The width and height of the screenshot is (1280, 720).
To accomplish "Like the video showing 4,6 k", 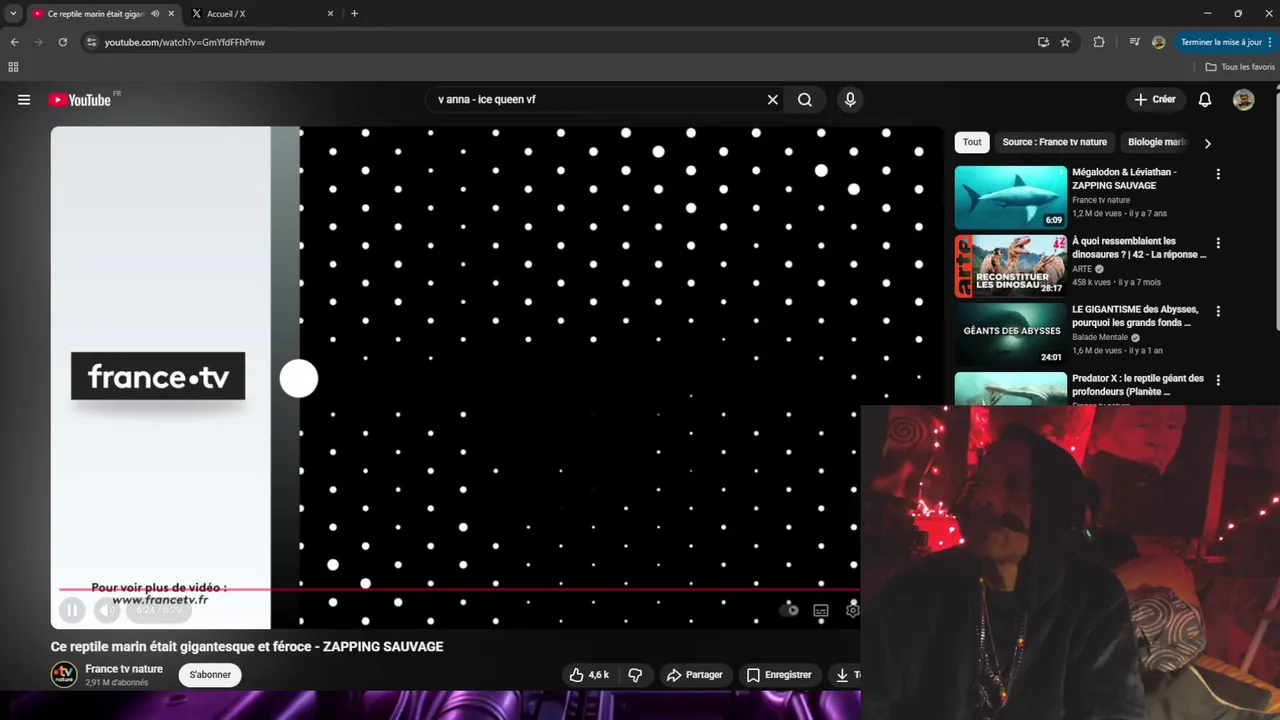I will [588, 675].
